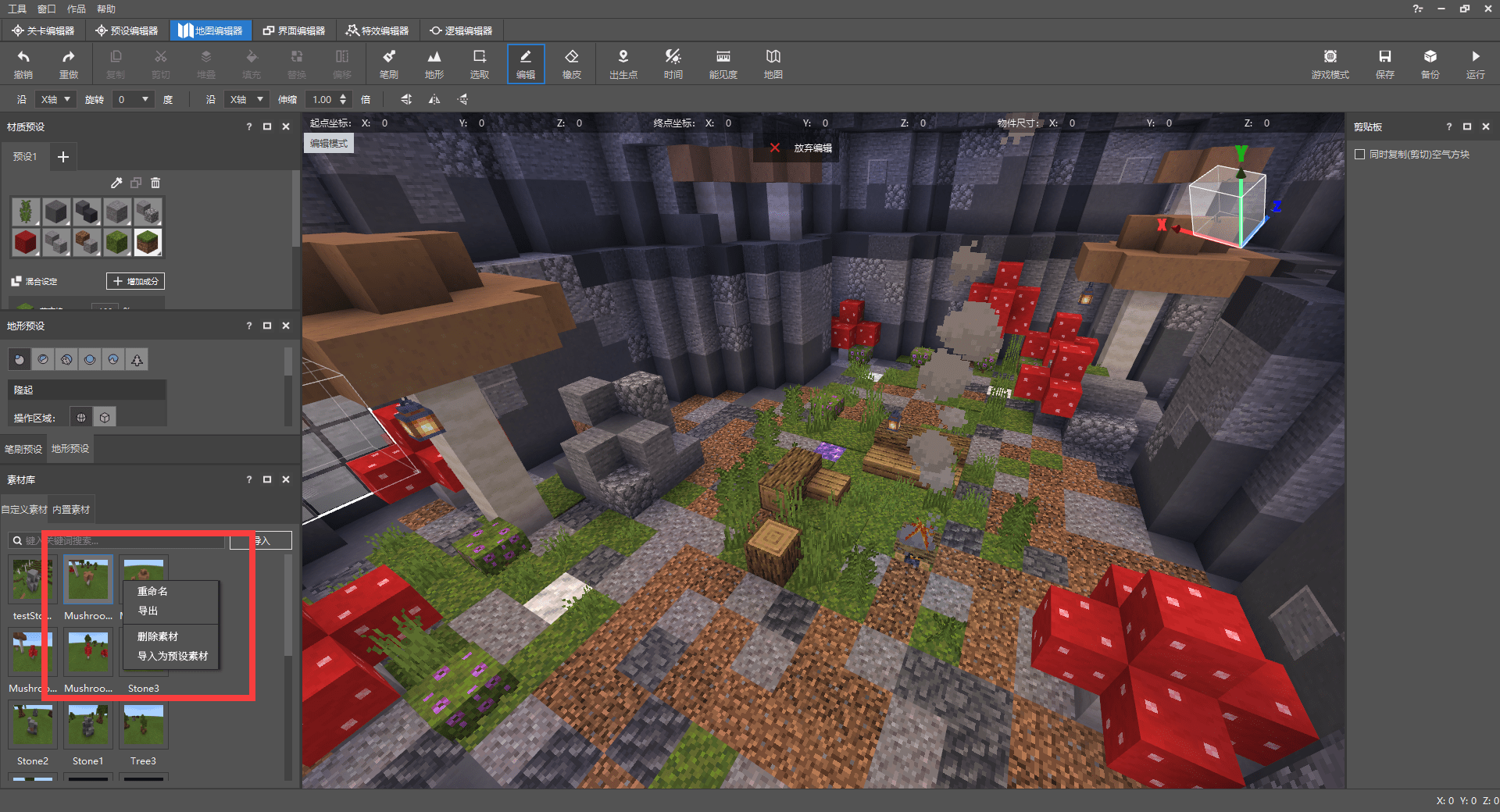
Task: Switch to 关卡编辑器 tab
Action: tap(43, 30)
